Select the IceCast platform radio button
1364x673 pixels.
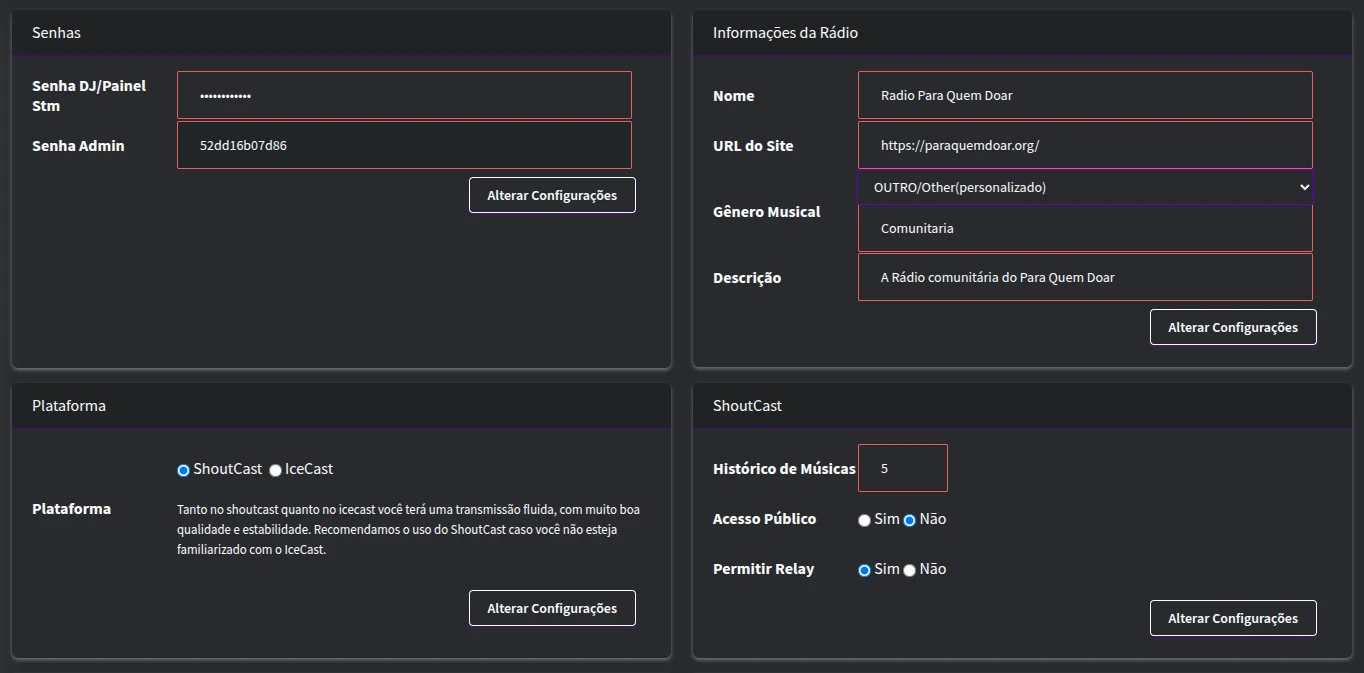(x=276, y=470)
